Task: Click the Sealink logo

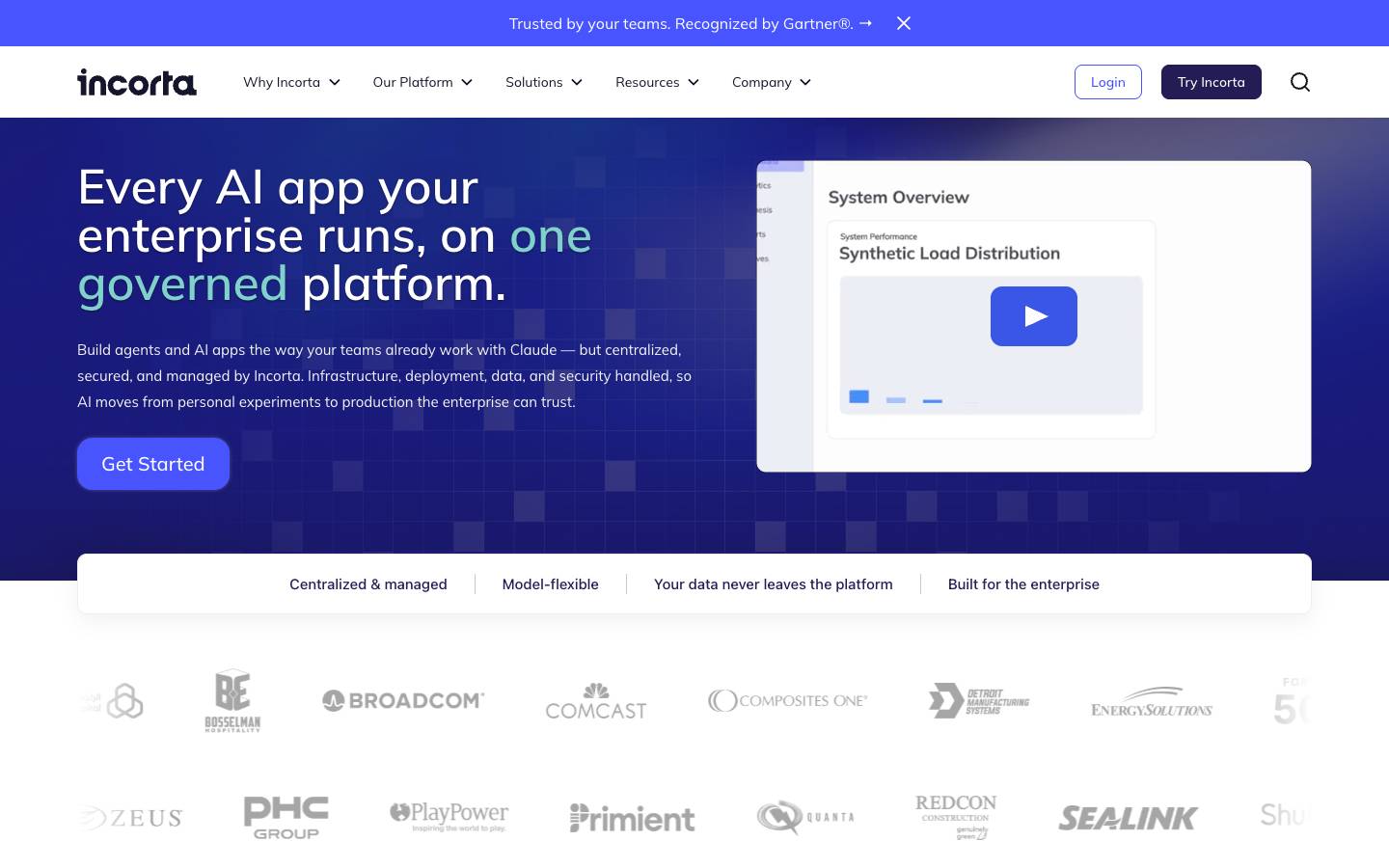Action: point(1128,818)
